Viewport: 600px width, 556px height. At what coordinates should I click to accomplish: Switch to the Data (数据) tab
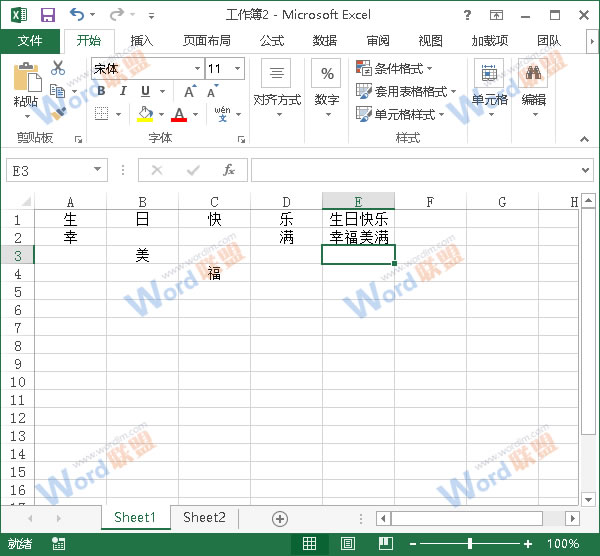coord(325,41)
